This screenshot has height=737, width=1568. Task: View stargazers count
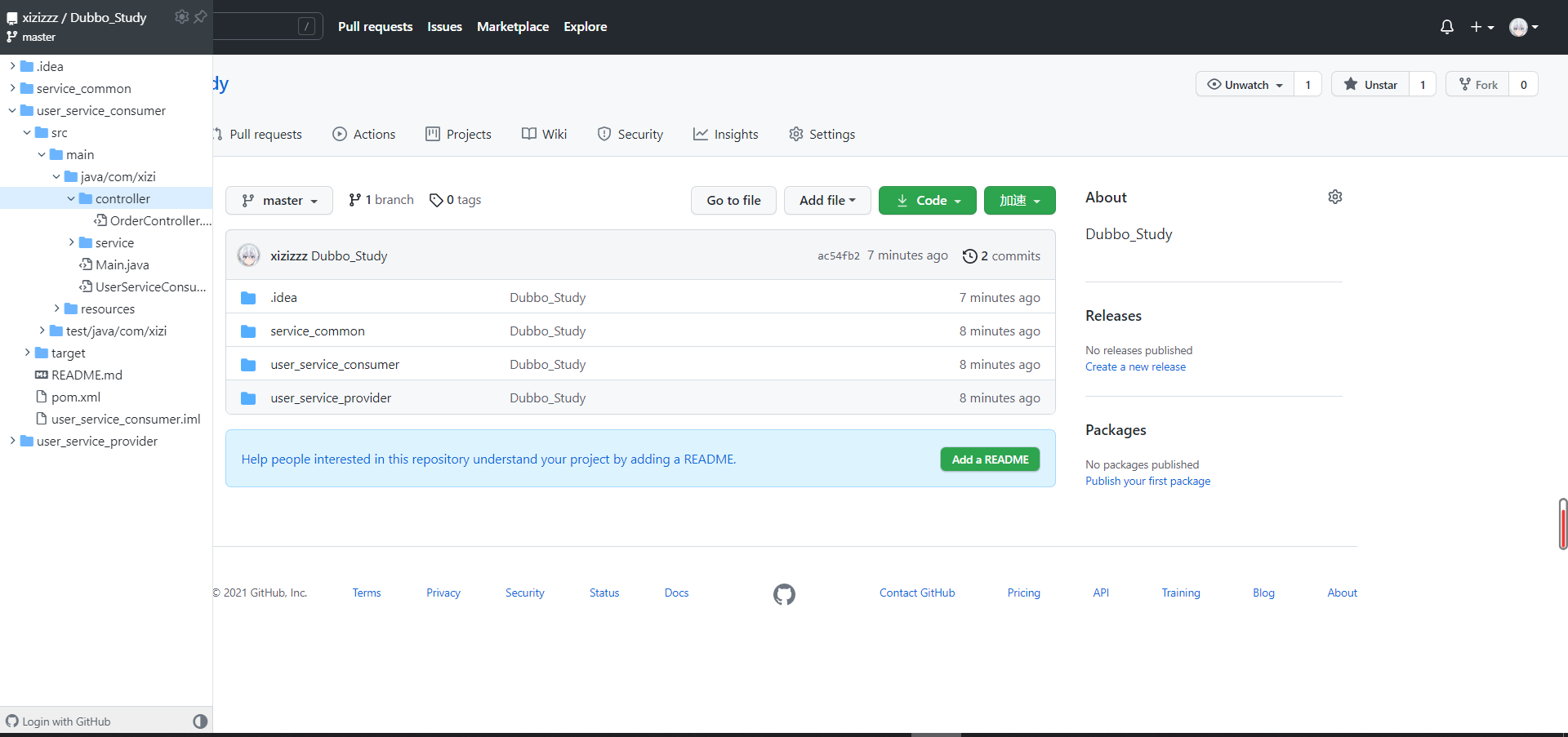(1423, 84)
